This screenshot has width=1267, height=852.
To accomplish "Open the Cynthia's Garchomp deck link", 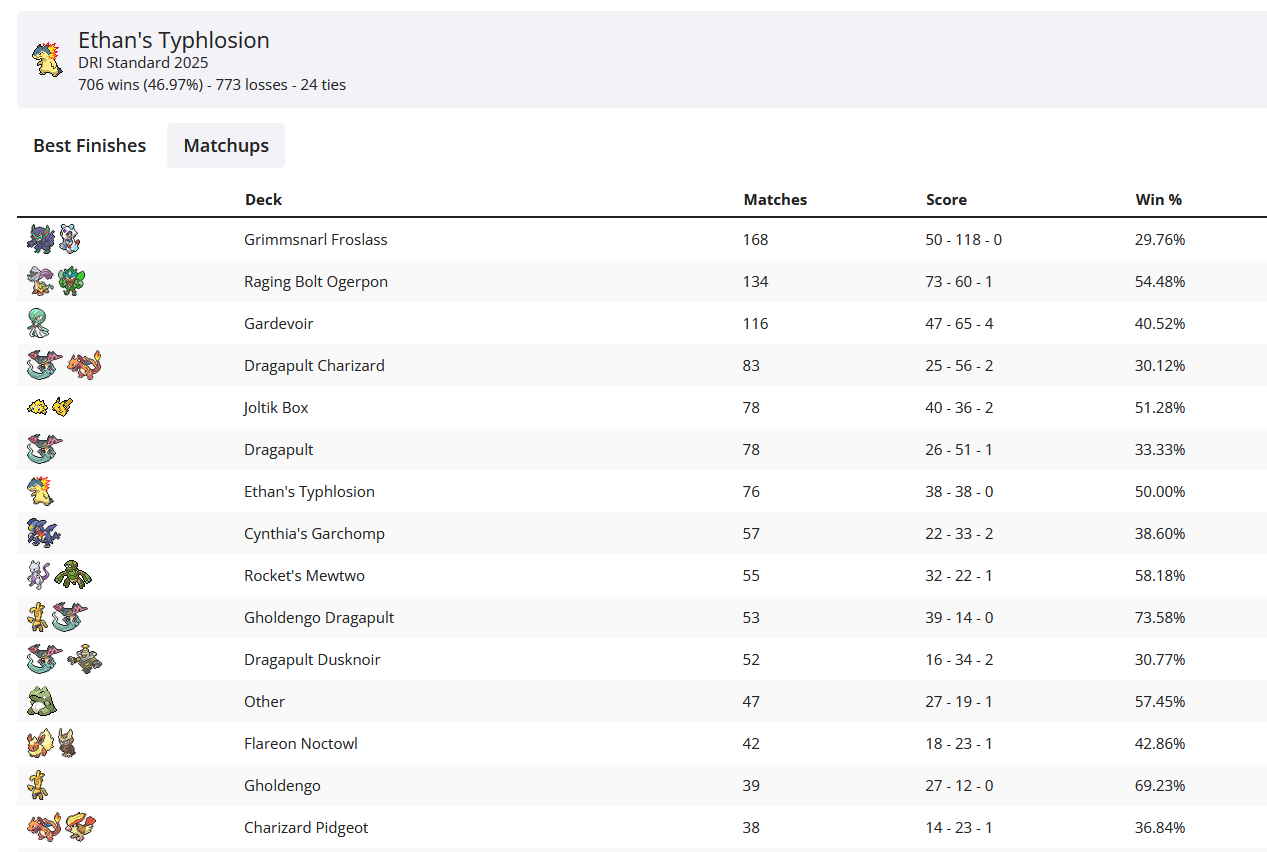I will tap(314, 534).
